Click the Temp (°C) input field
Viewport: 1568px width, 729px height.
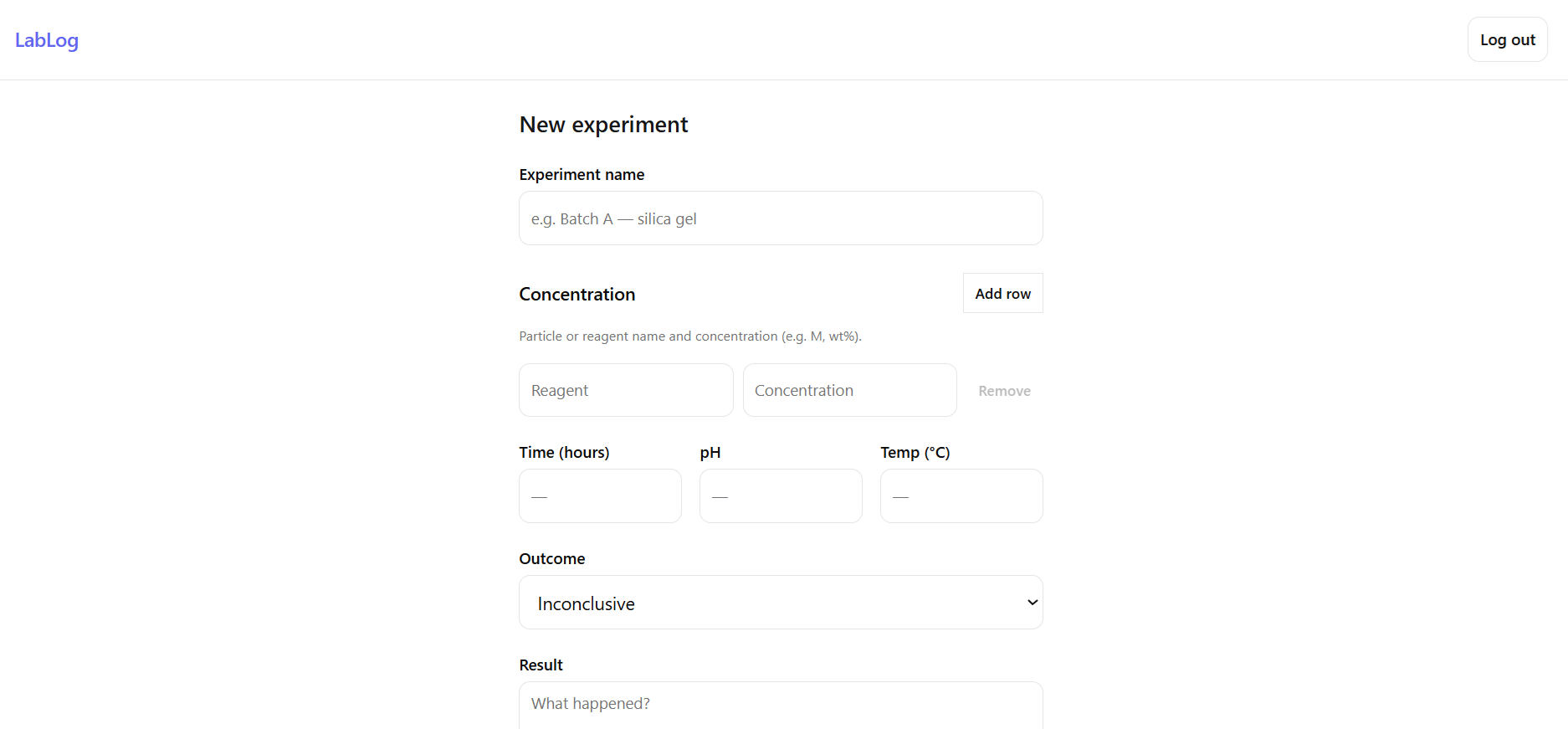point(961,496)
